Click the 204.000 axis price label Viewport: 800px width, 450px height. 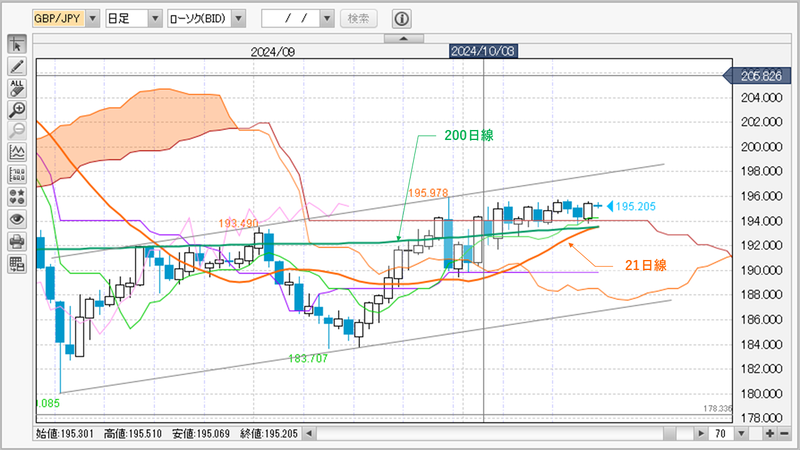point(762,97)
